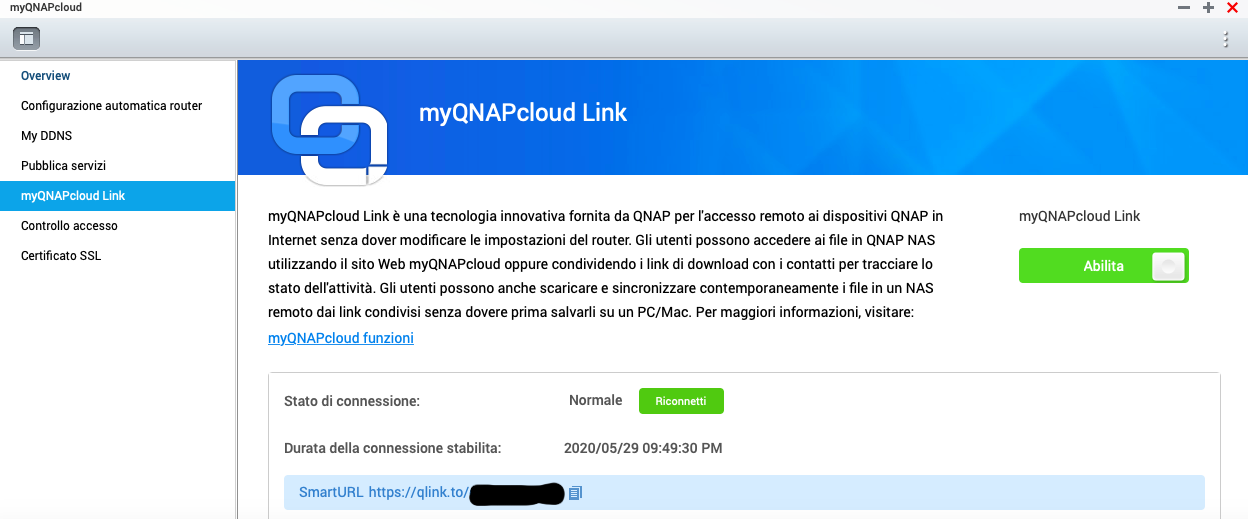
Task: Close the myQNAPcloud window
Action: tap(1232, 8)
